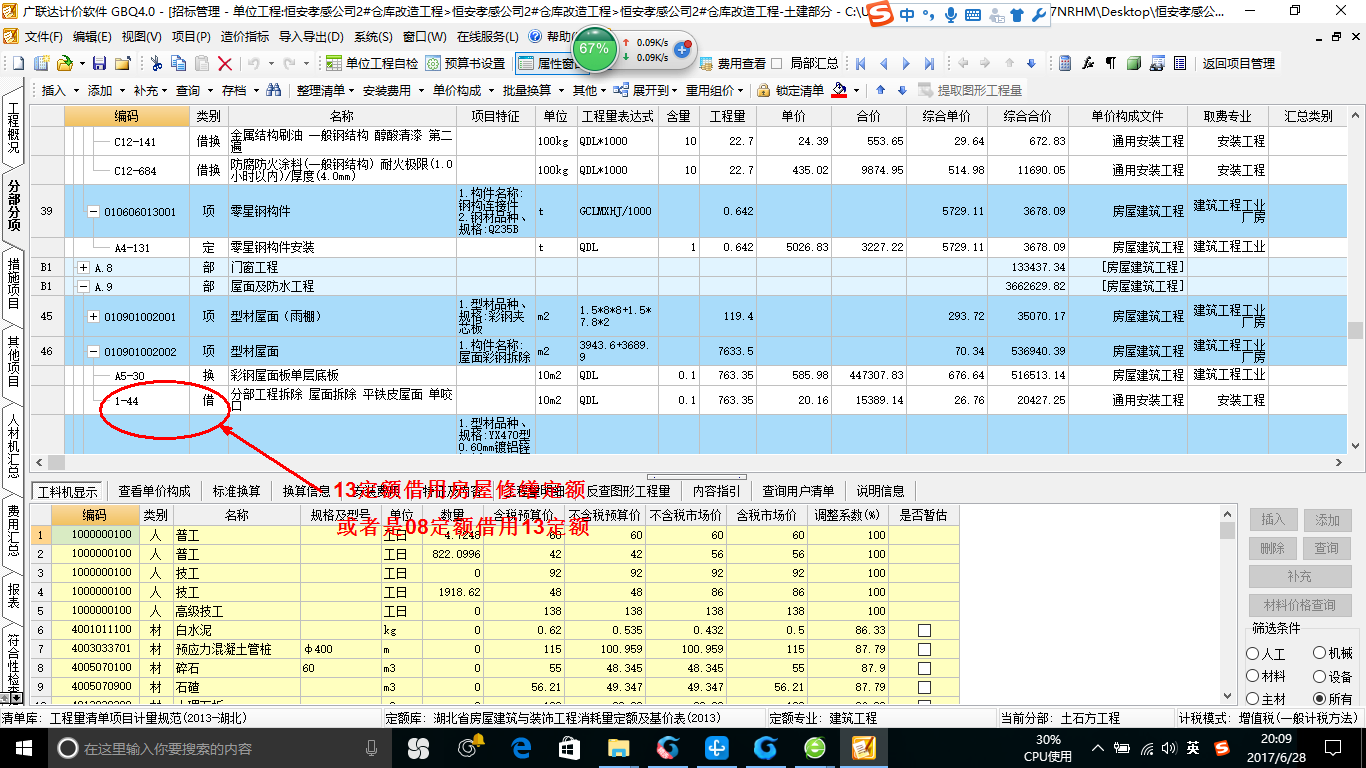Screen dimensions: 1366x768
Task: Click the 锁定清单 lock list button
Action: (790, 90)
